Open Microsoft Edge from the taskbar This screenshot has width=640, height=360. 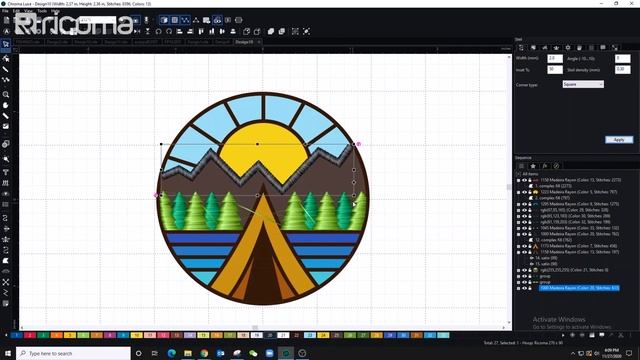pyautogui.click(x=171, y=353)
